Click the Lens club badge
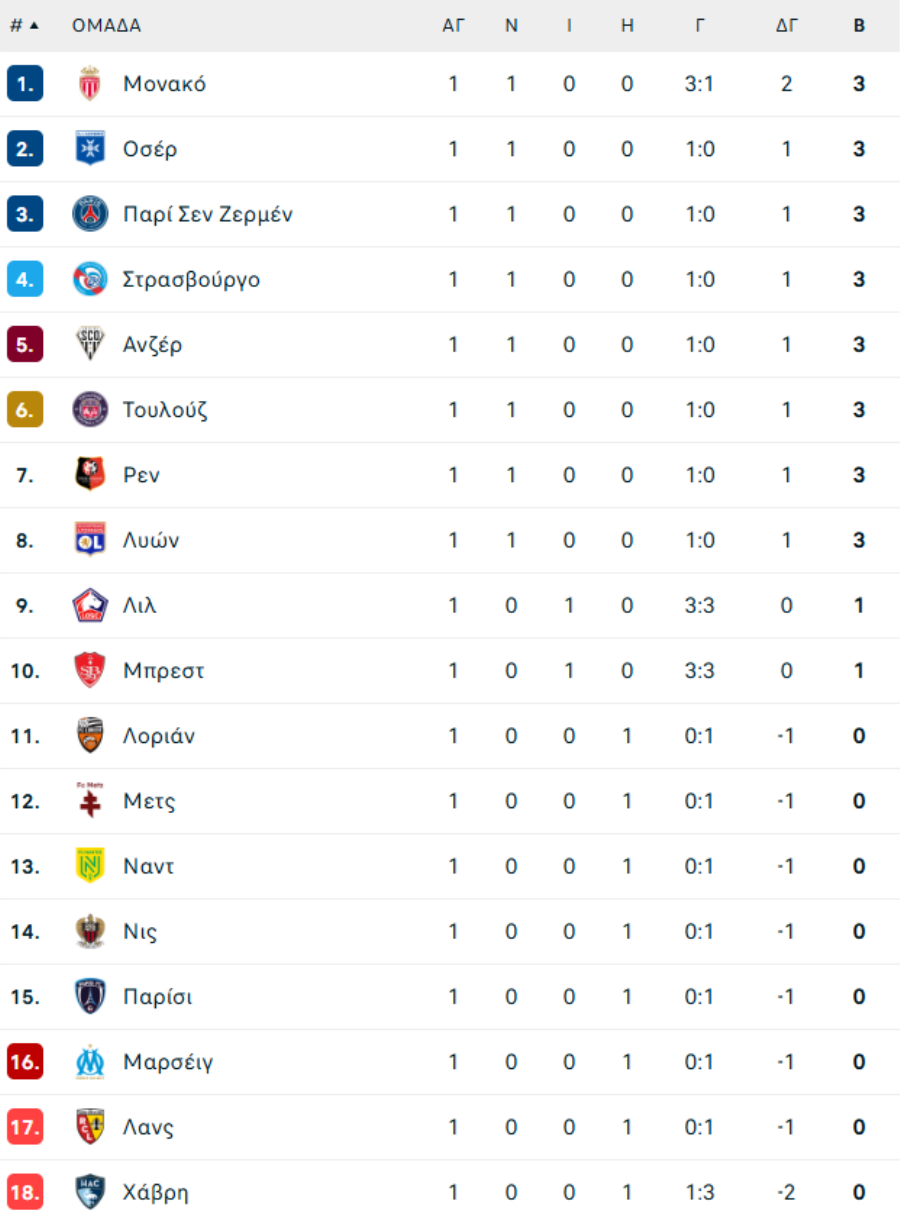900x1210 pixels. point(90,1127)
